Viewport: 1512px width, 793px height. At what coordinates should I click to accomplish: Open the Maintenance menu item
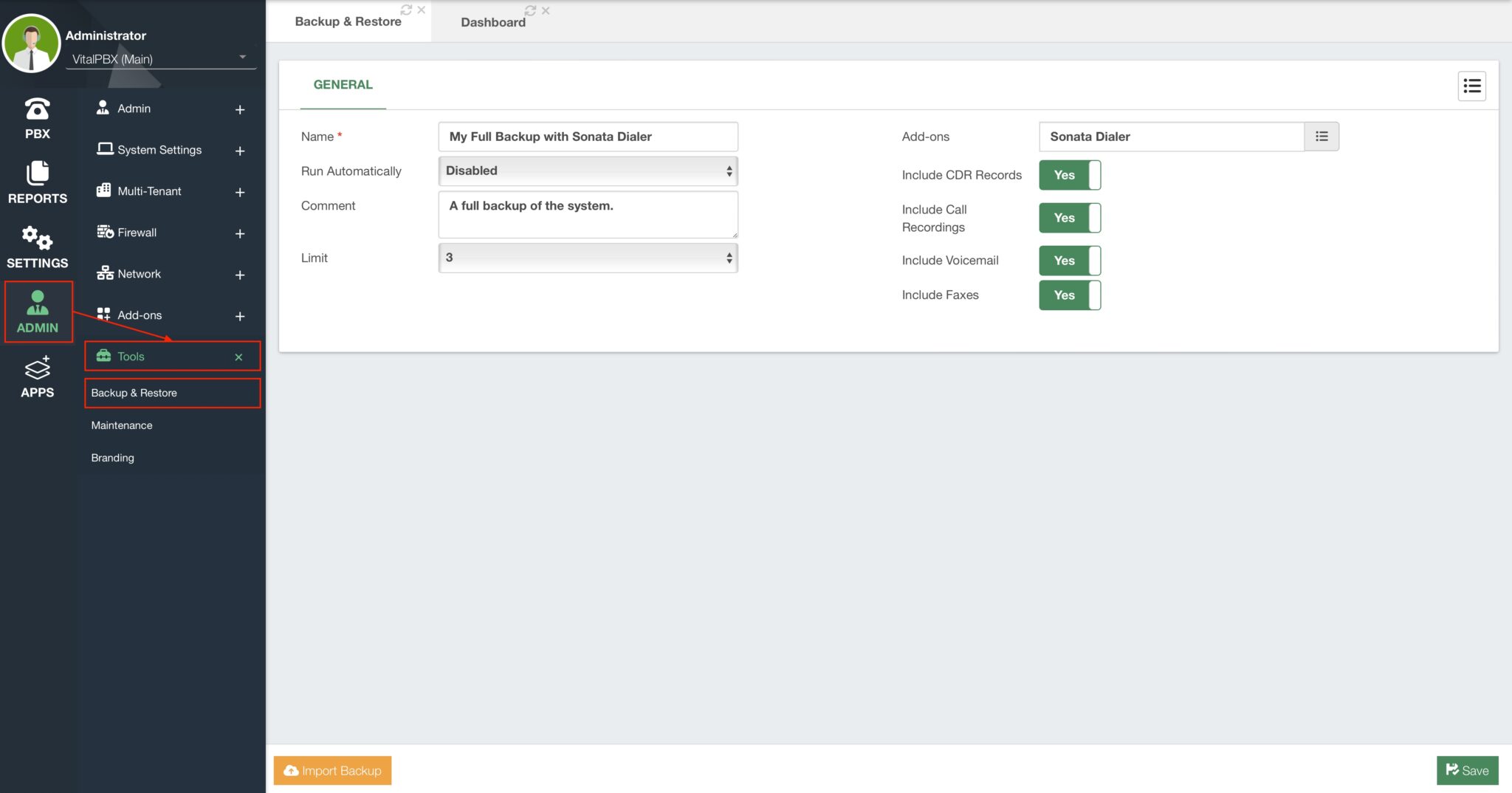(122, 425)
